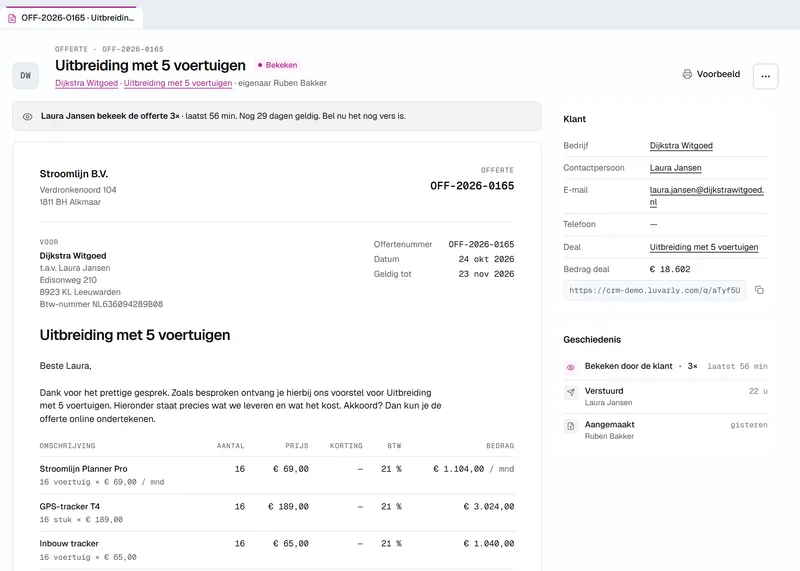Select the Verstuurd history entry
800x571 pixels.
(x=665, y=396)
